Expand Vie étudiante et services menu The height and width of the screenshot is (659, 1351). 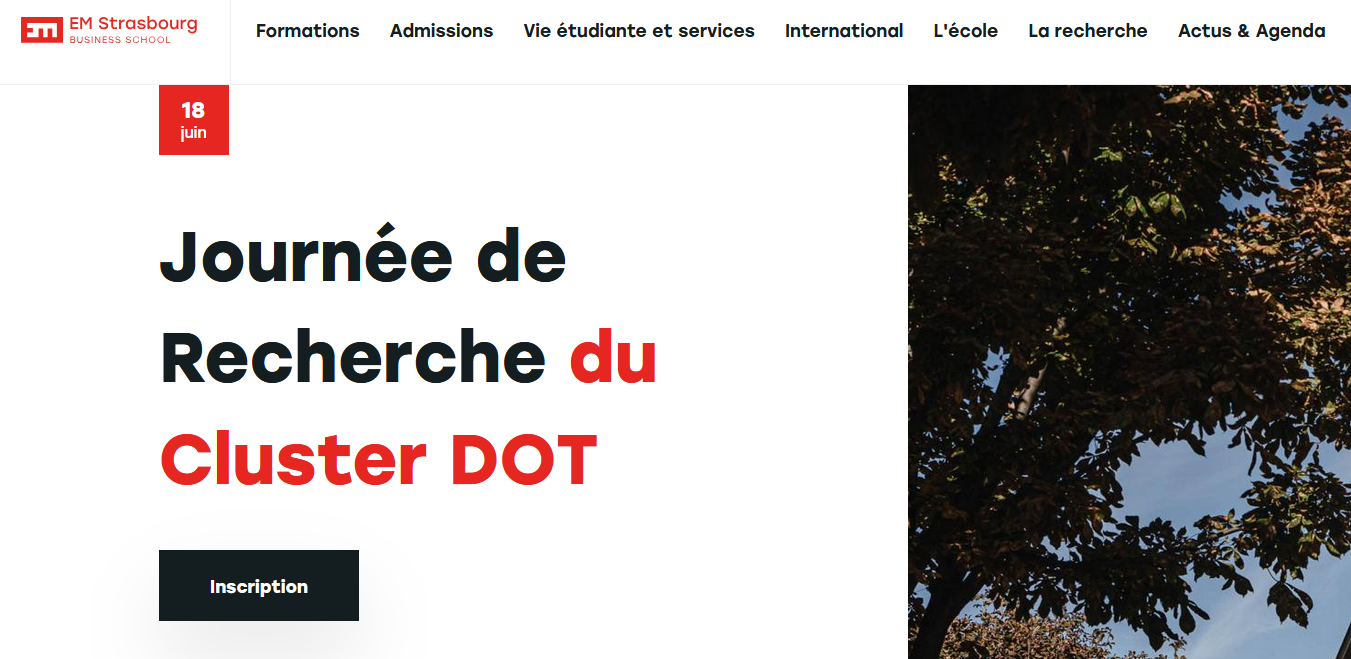click(639, 31)
